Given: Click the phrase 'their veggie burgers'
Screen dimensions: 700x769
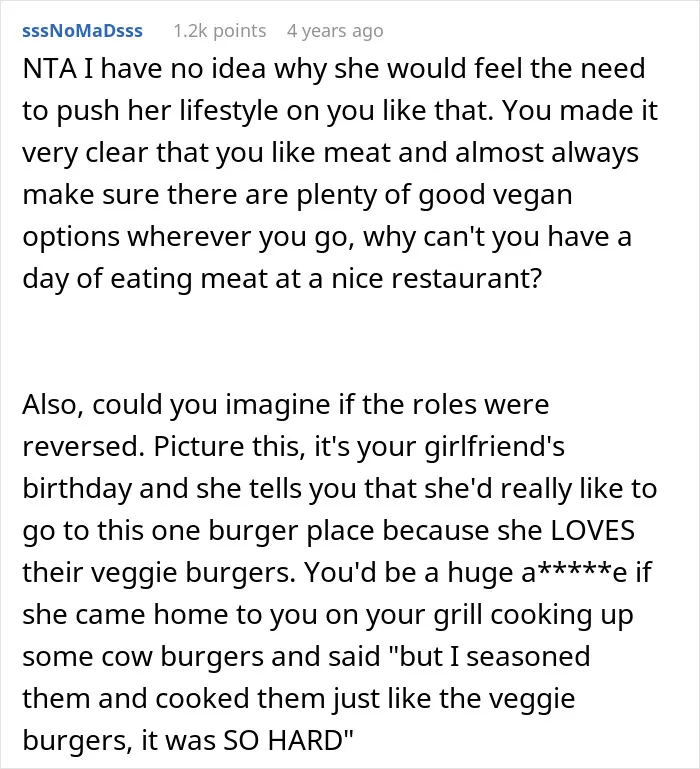Looking at the screenshot, I should (x=156, y=573).
